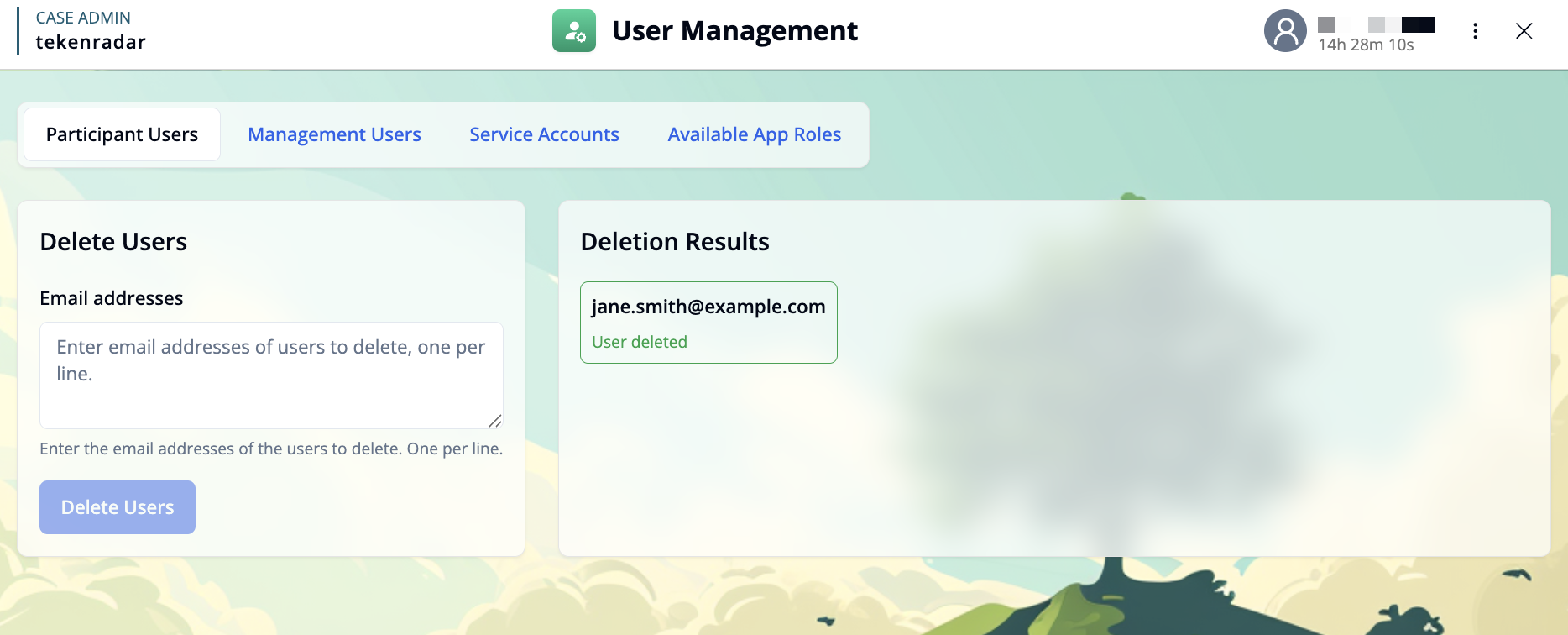Image resolution: width=1568 pixels, height=635 pixels.
Task: Click the Email addresses field label
Action: click(112, 298)
